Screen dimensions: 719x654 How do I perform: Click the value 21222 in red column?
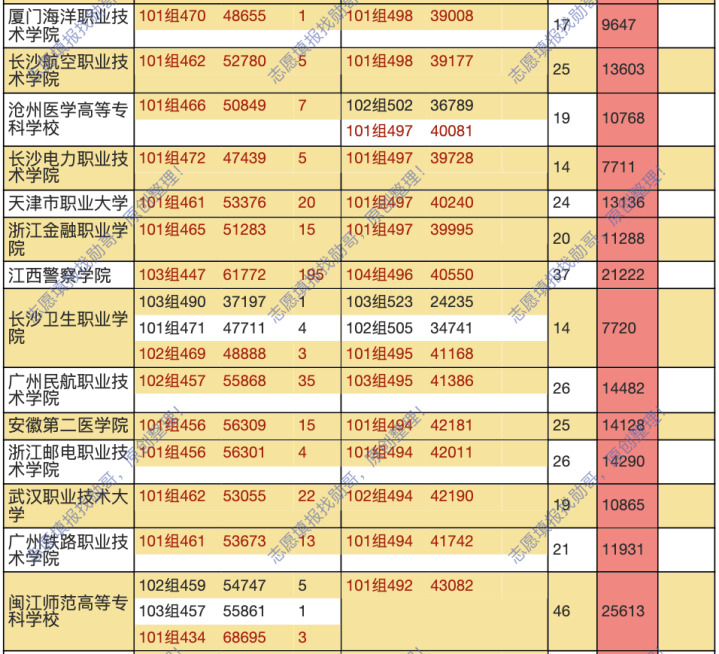pyautogui.click(x=623, y=275)
